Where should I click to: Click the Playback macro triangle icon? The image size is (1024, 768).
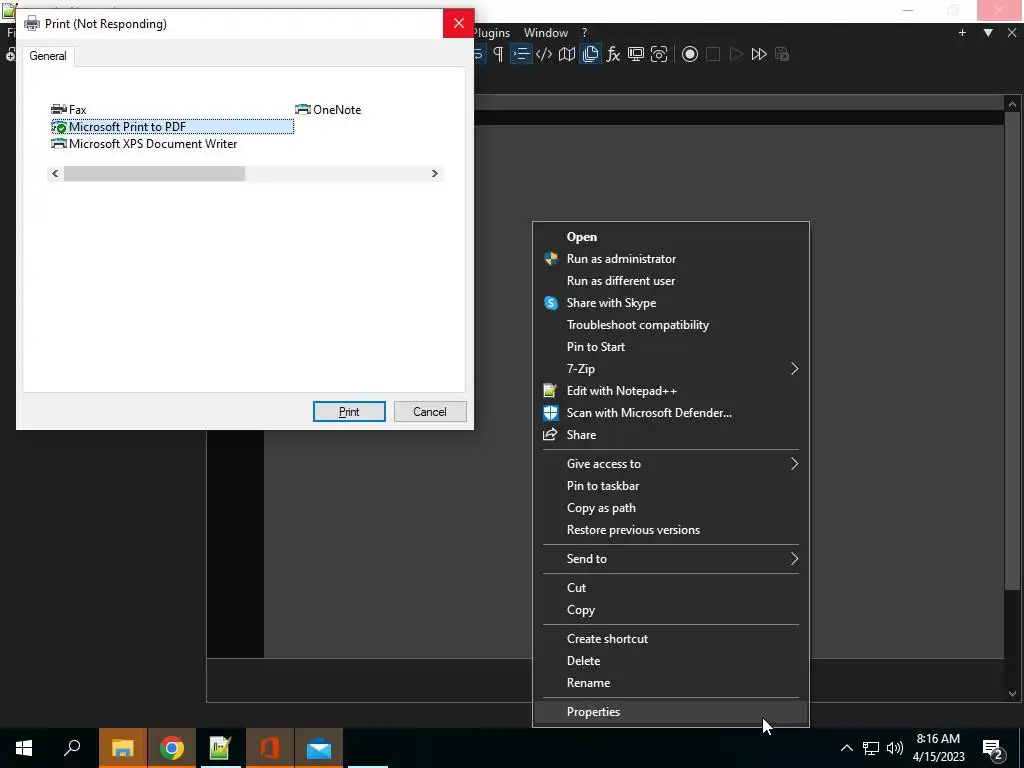pos(736,54)
